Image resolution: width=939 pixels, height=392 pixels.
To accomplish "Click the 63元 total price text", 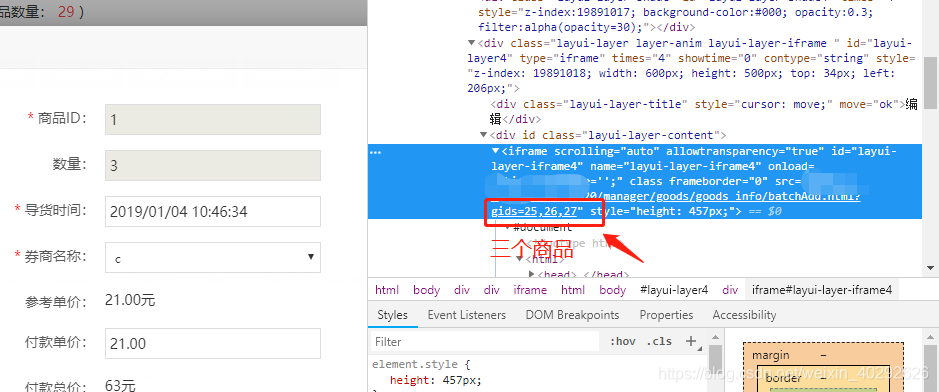I will point(120,385).
